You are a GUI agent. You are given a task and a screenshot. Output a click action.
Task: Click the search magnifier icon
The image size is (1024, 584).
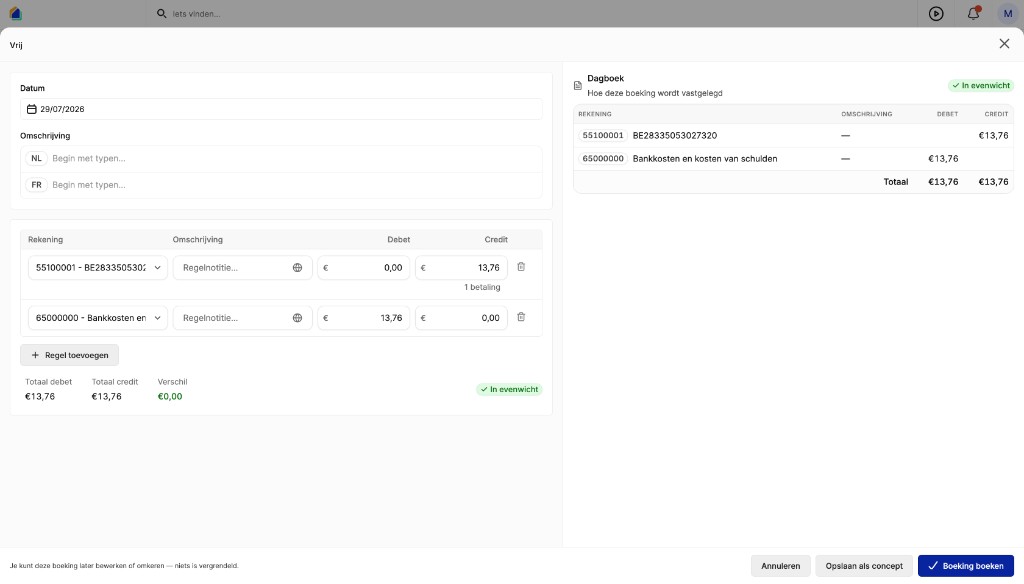pos(161,13)
